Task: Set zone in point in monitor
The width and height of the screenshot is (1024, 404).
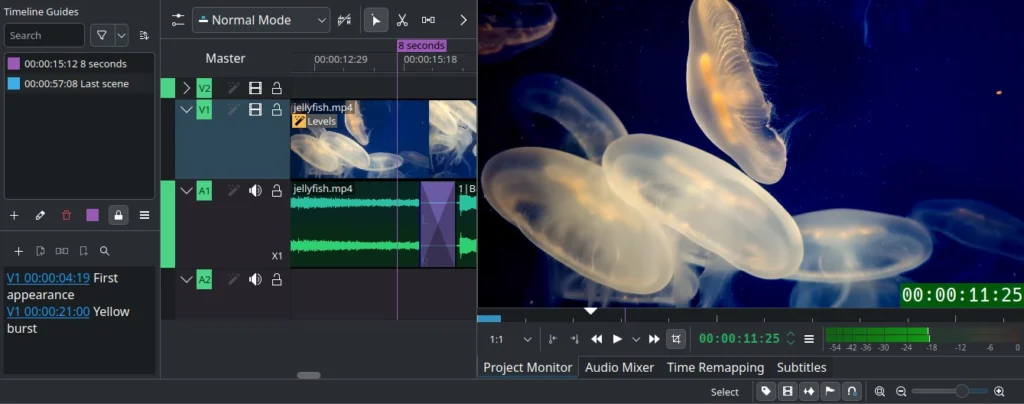Action: point(552,339)
